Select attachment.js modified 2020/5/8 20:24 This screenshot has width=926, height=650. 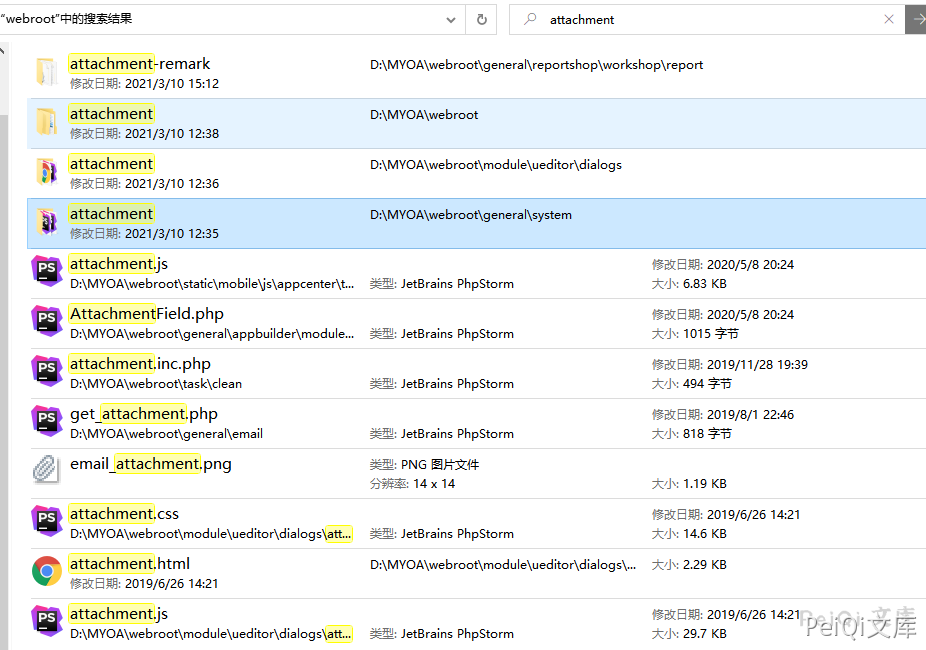[119, 263]
